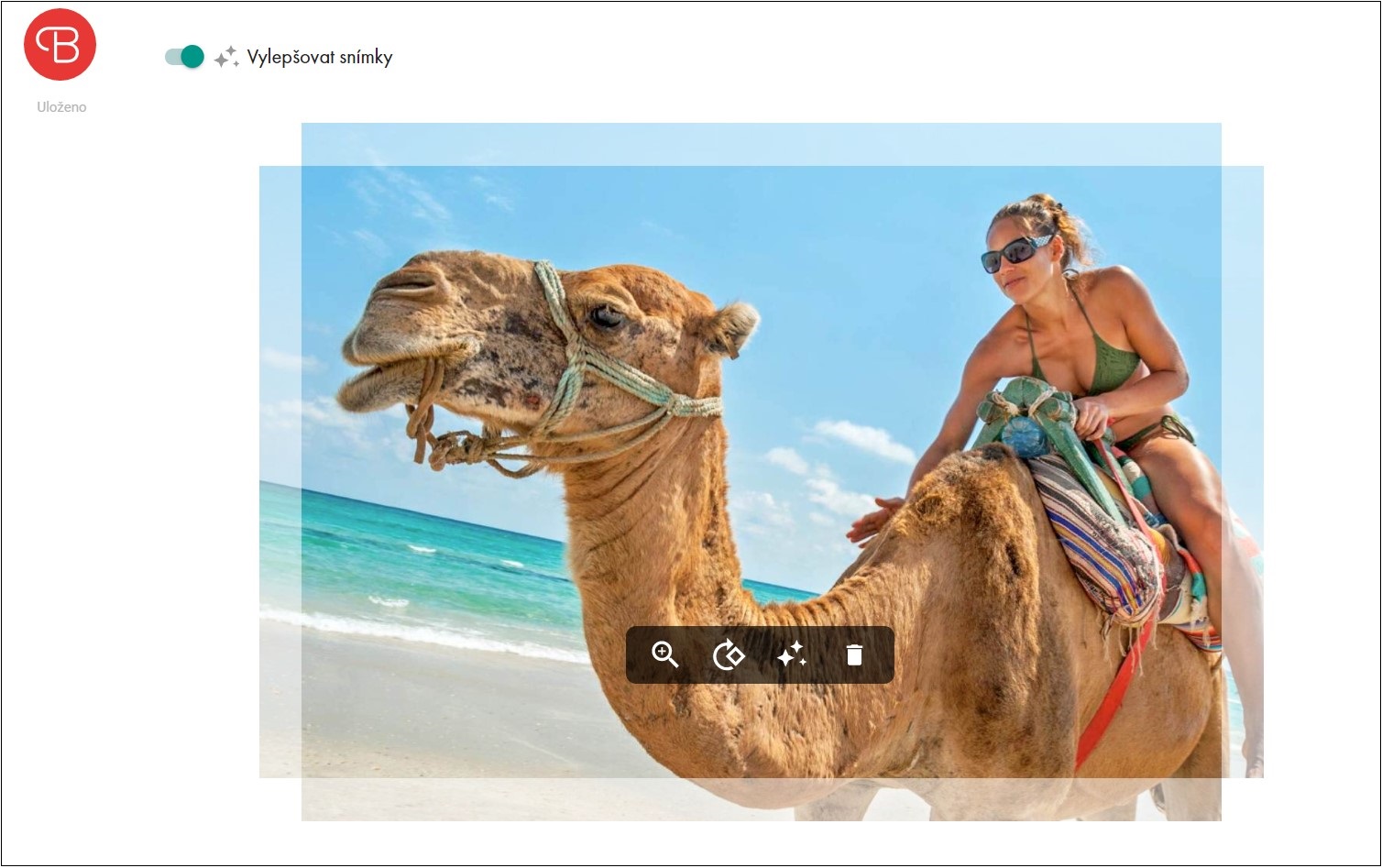Click the sparkle icon beside Vylepšovat snímky
1382x868 pixels.
pyautogui.click(x=226, y=58)
